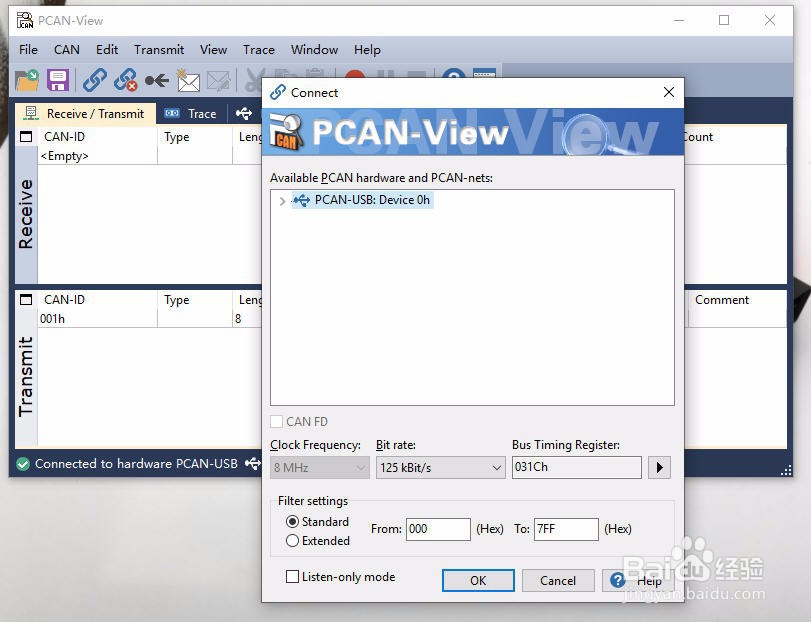Click the window icon atop Receive panel
This screenshot has width=811, height=622.
(x=26, y=136)
